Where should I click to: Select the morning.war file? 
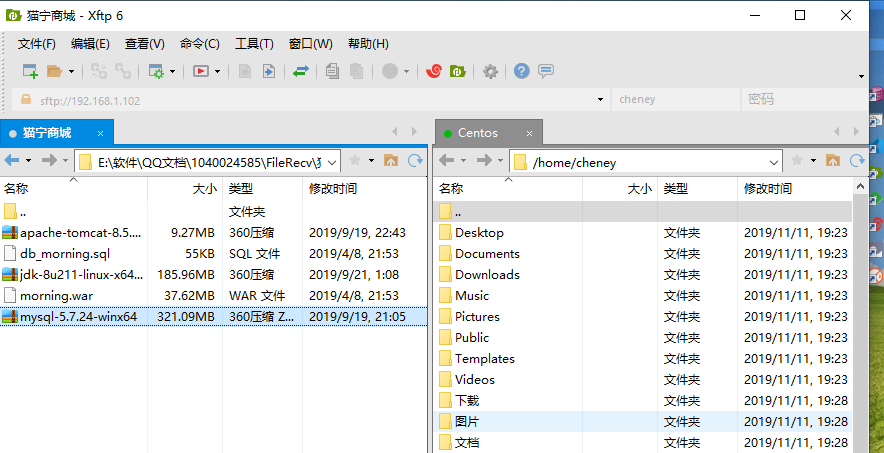213,295
